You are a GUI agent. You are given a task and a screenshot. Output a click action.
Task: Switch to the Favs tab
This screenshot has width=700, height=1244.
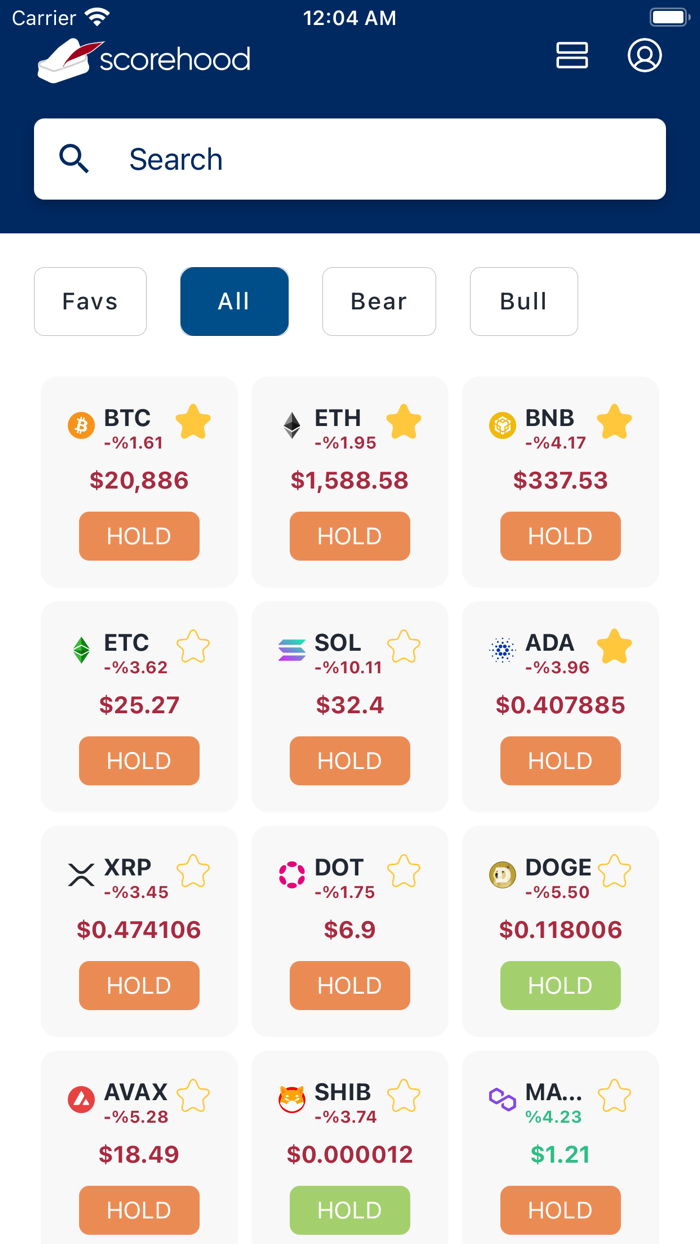(x=90, y=301)
